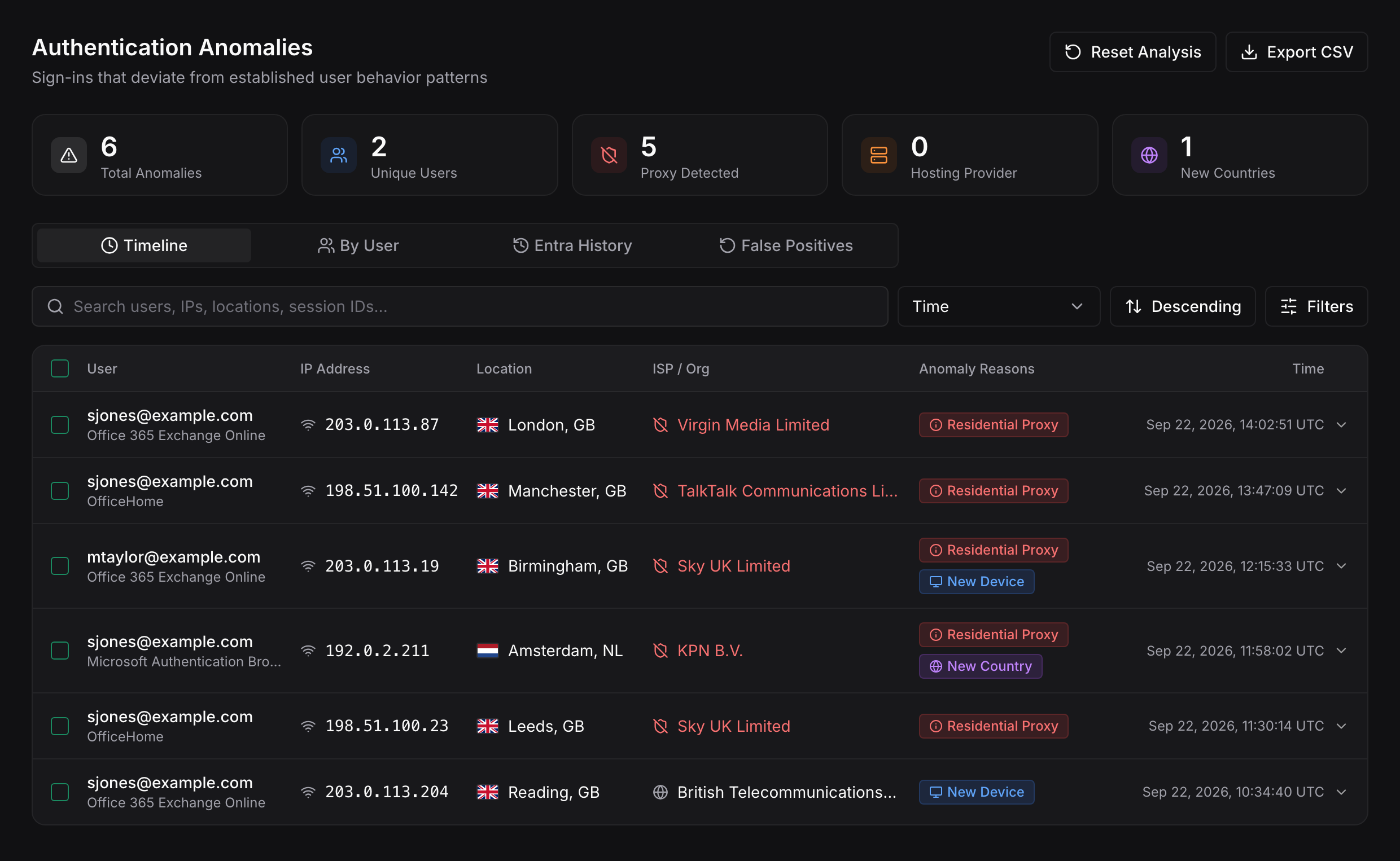Toggle the Descending sort order button

(x=1183, y=306)
